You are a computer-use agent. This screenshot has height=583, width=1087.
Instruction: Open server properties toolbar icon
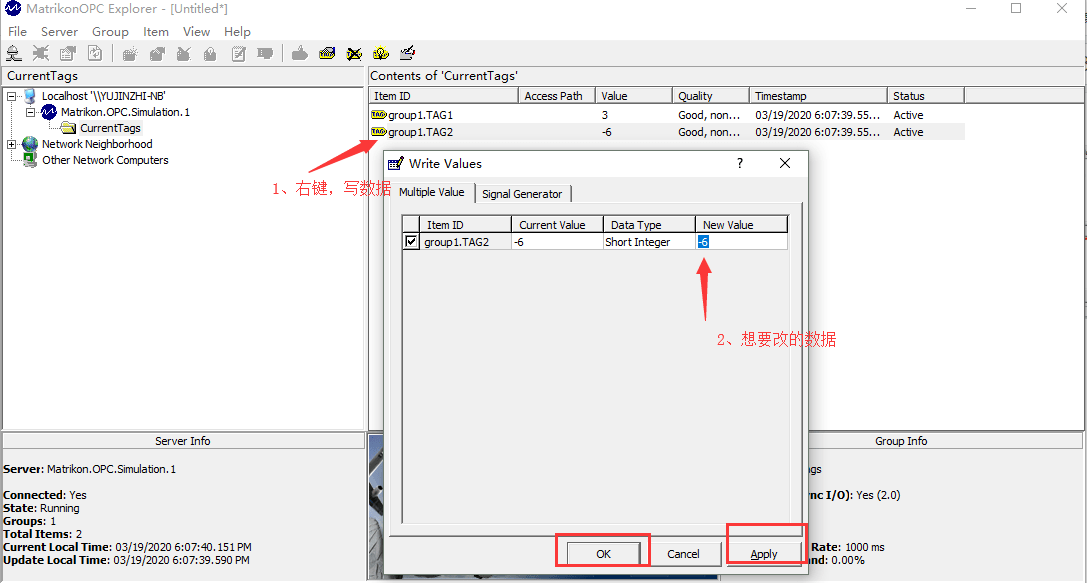68,53
